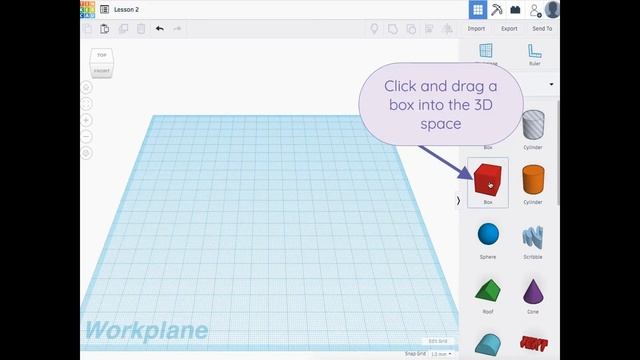
Task: Switch to the 3D Design grid editor
Action: [x=478, y=10]
